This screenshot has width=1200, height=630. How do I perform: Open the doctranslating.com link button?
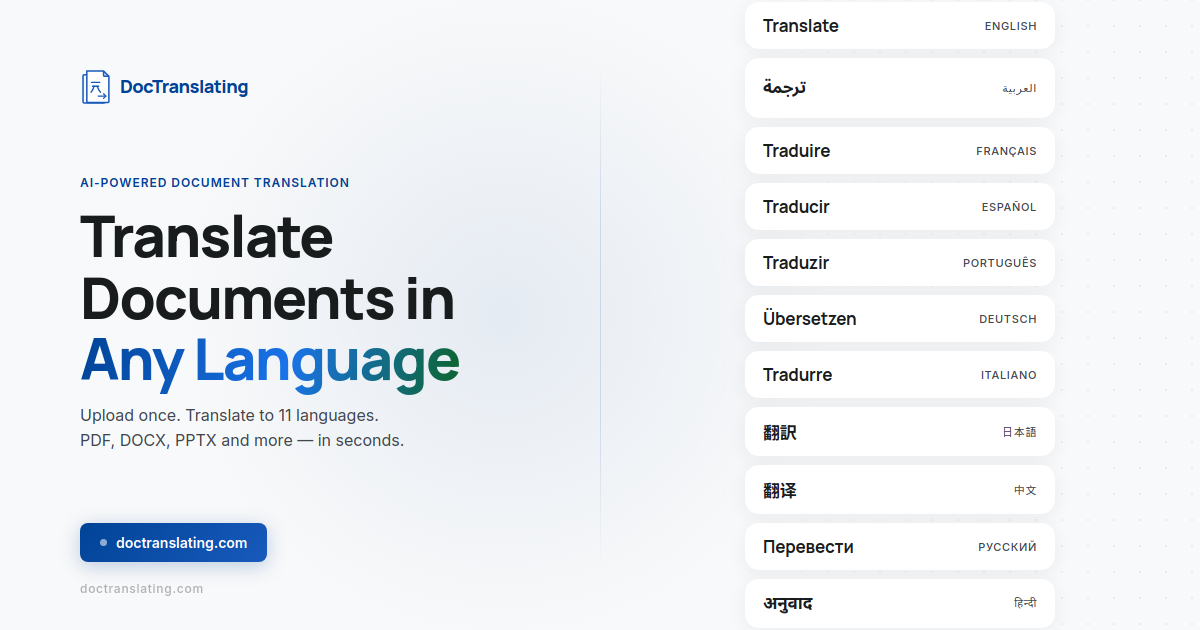[x=173, y=542]
